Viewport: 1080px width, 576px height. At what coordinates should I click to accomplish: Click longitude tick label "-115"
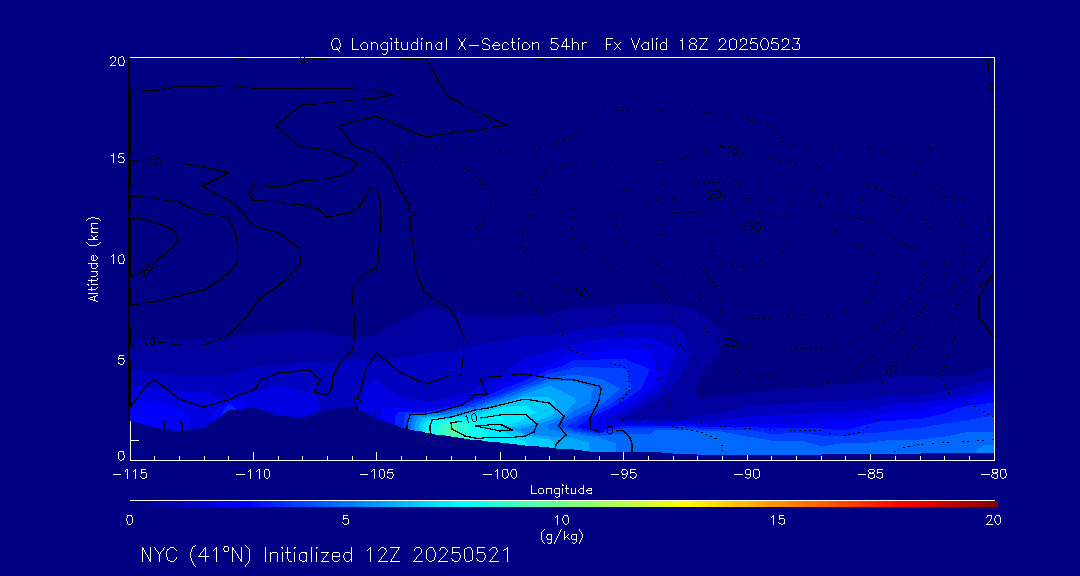pos(130,475)
